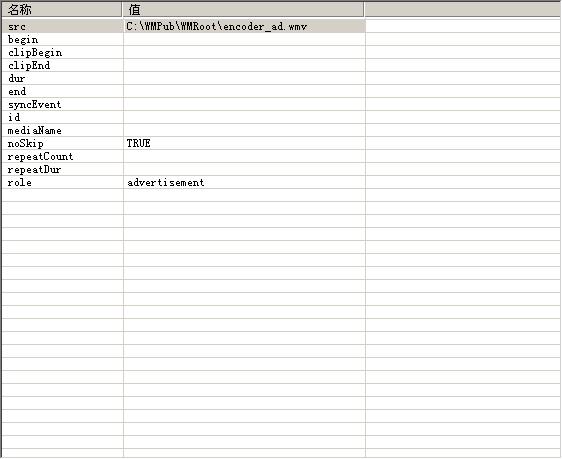The height and width of the screenshot is (459, 562).
Task: Click the value cell for repeatDur
Action: (x=244, y=169)
